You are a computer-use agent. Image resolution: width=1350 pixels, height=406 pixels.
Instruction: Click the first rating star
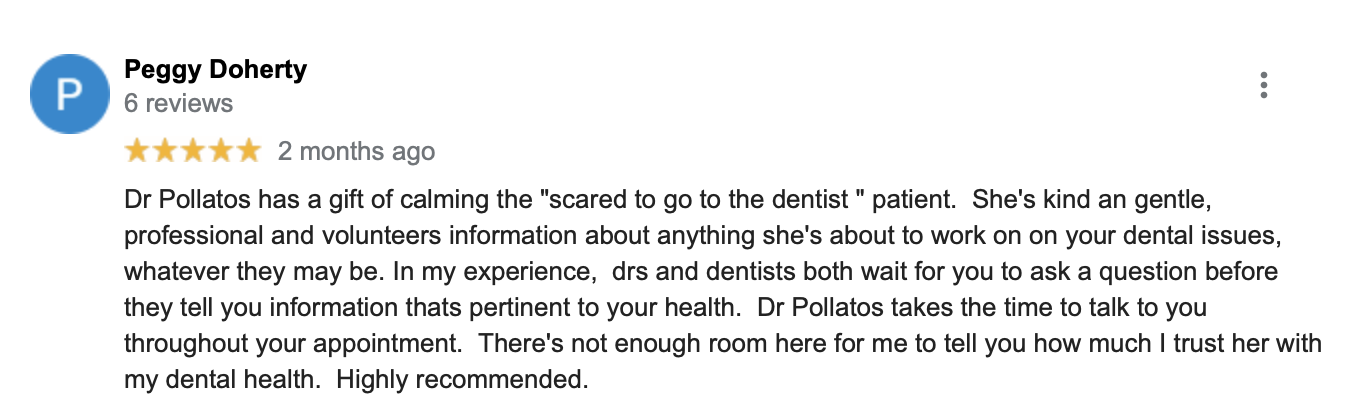click(137, 151)
